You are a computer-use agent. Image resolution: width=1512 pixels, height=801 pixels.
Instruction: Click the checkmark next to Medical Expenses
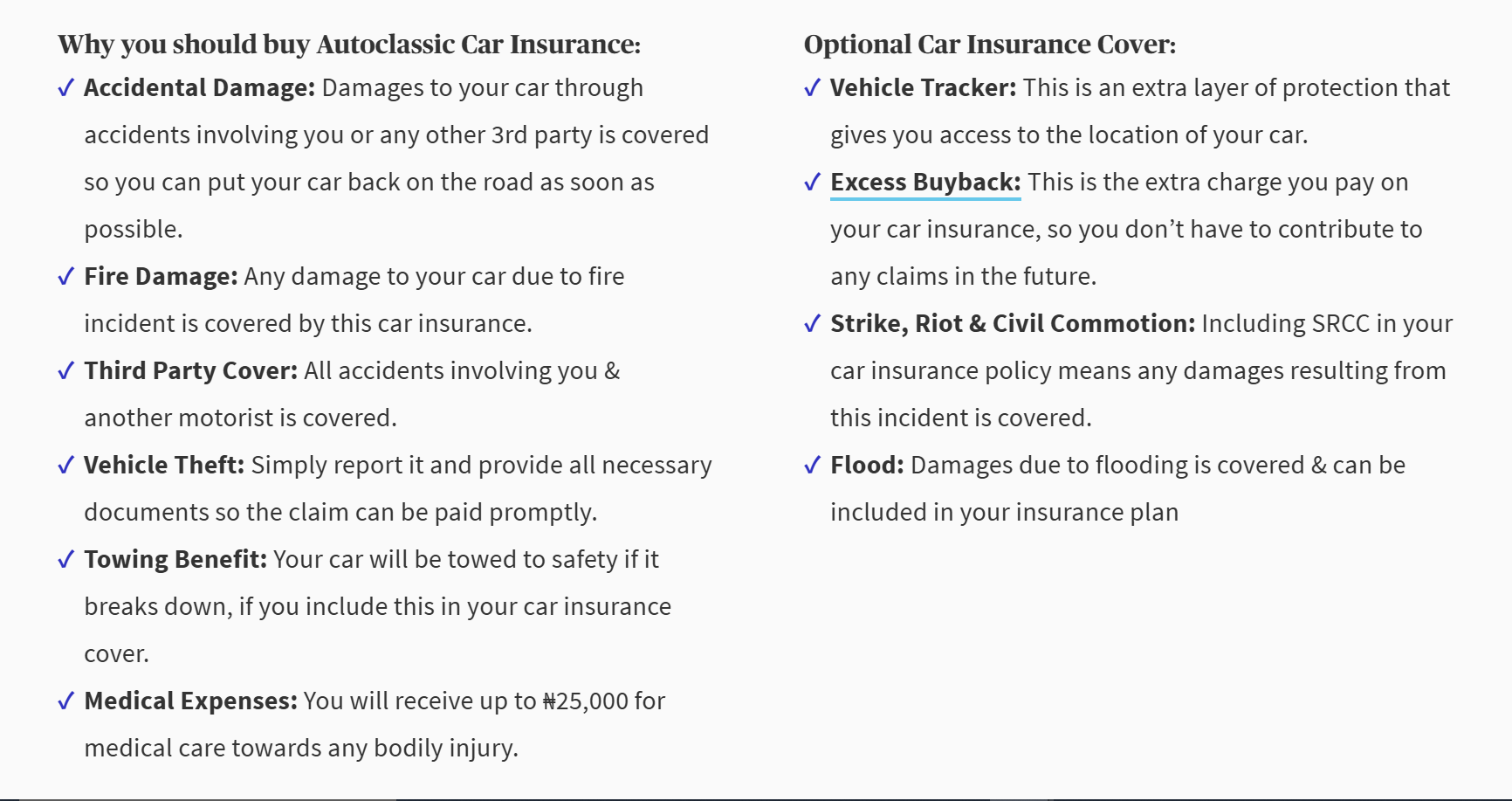(66, 701)
